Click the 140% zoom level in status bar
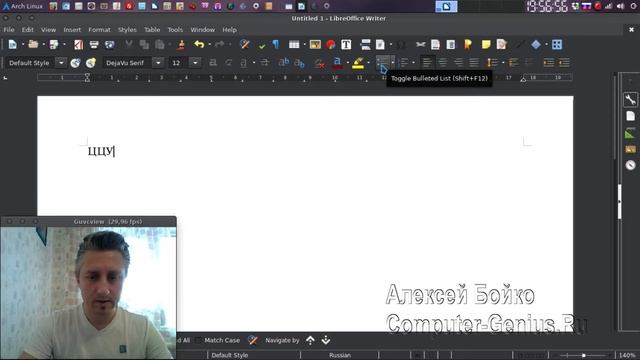 click(627, 355)
